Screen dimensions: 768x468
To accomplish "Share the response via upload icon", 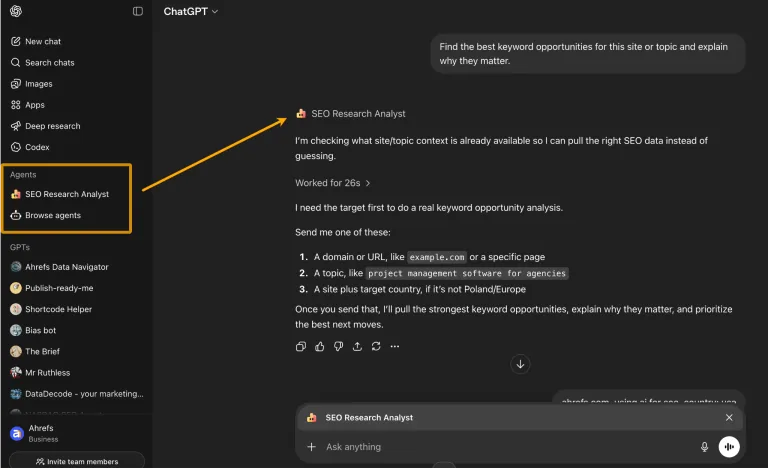I will 357,346.
